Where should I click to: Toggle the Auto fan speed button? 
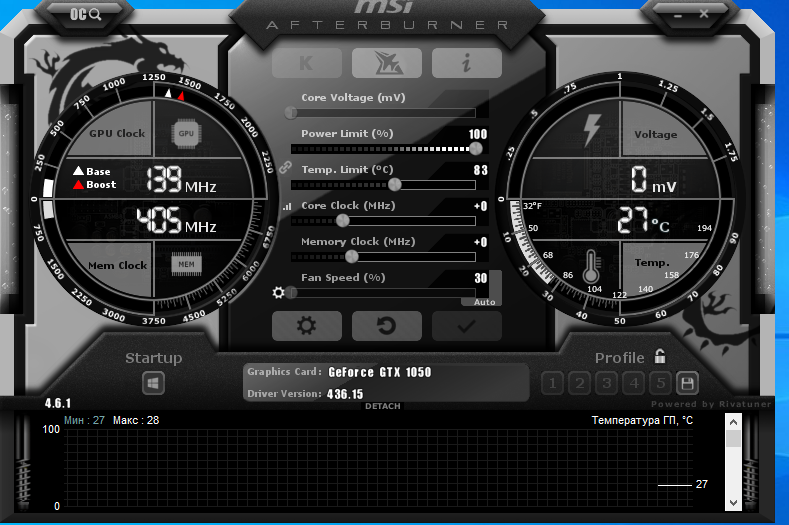coord(484,302)
